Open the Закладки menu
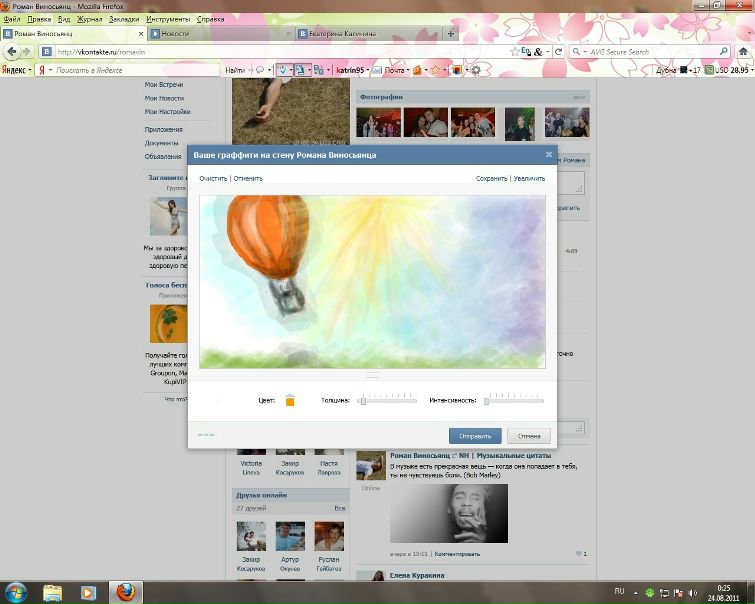This screenshot has height=604, width=755. pyautogui.click(x=124, y=19)
